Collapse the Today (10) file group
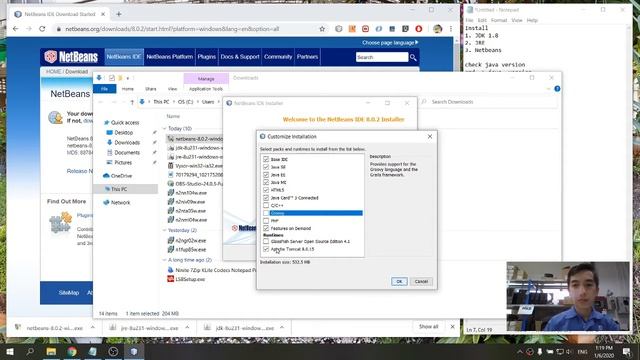The width and height of the screenshot is (640, 360). click(164, 129)
